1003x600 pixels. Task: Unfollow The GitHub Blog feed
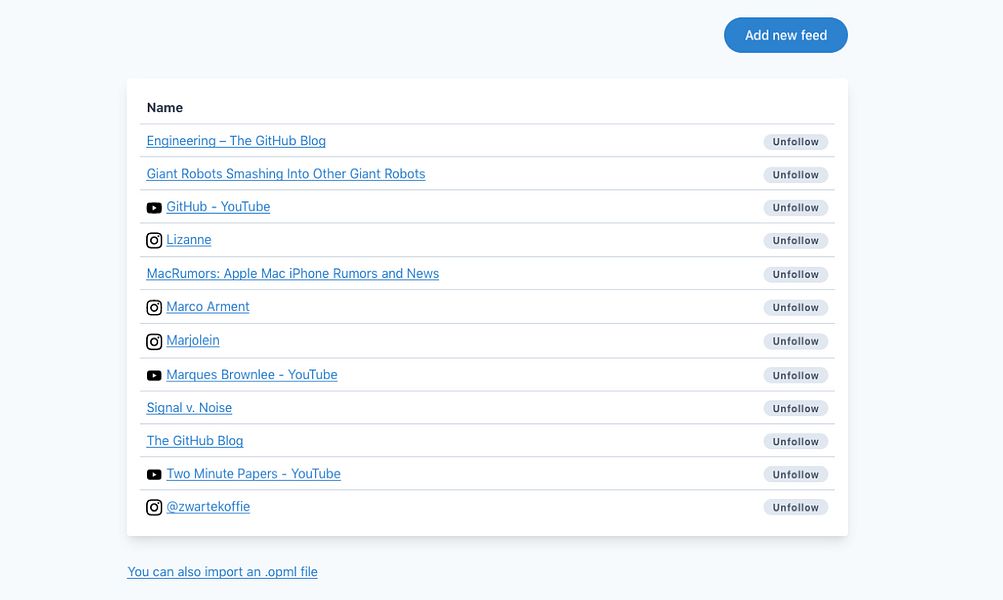[795, 441]
